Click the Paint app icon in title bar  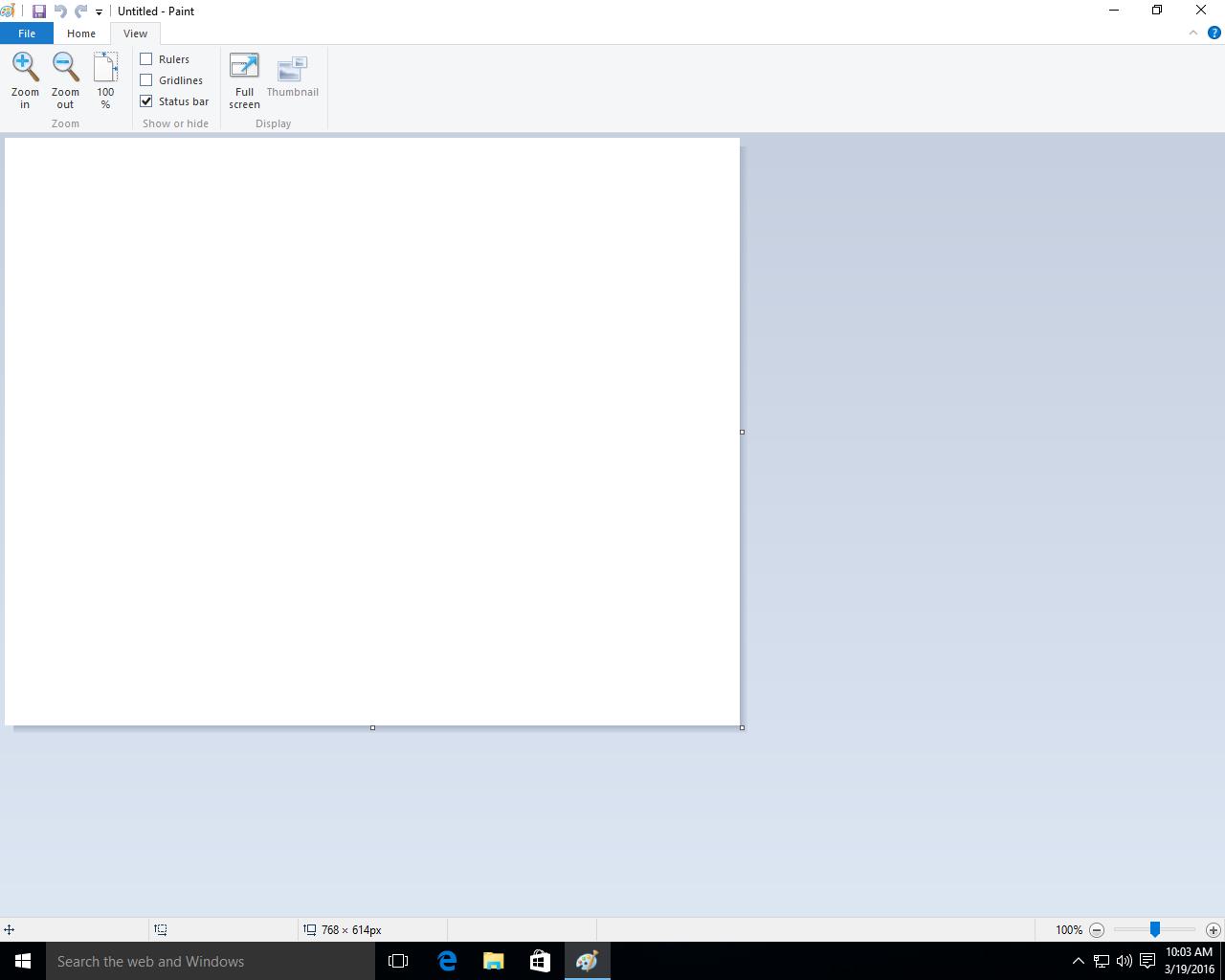click(x=8, y=11)
